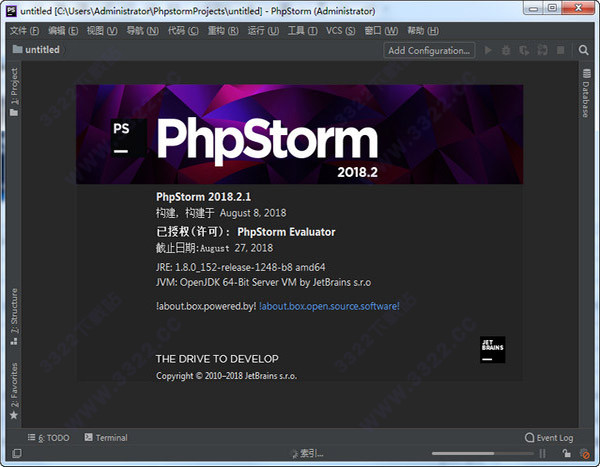Click the green Run icon
Screen dimensions: 600x467
(488, 50)
